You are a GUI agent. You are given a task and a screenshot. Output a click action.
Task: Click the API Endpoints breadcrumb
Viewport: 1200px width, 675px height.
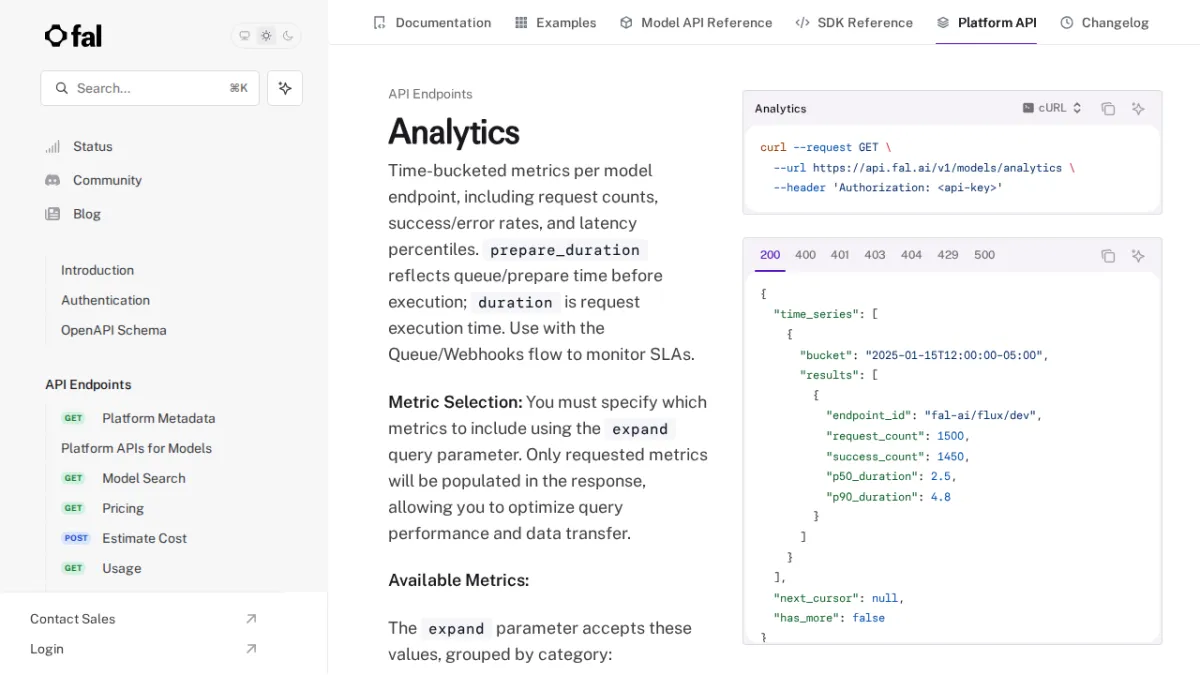[430, 94]
